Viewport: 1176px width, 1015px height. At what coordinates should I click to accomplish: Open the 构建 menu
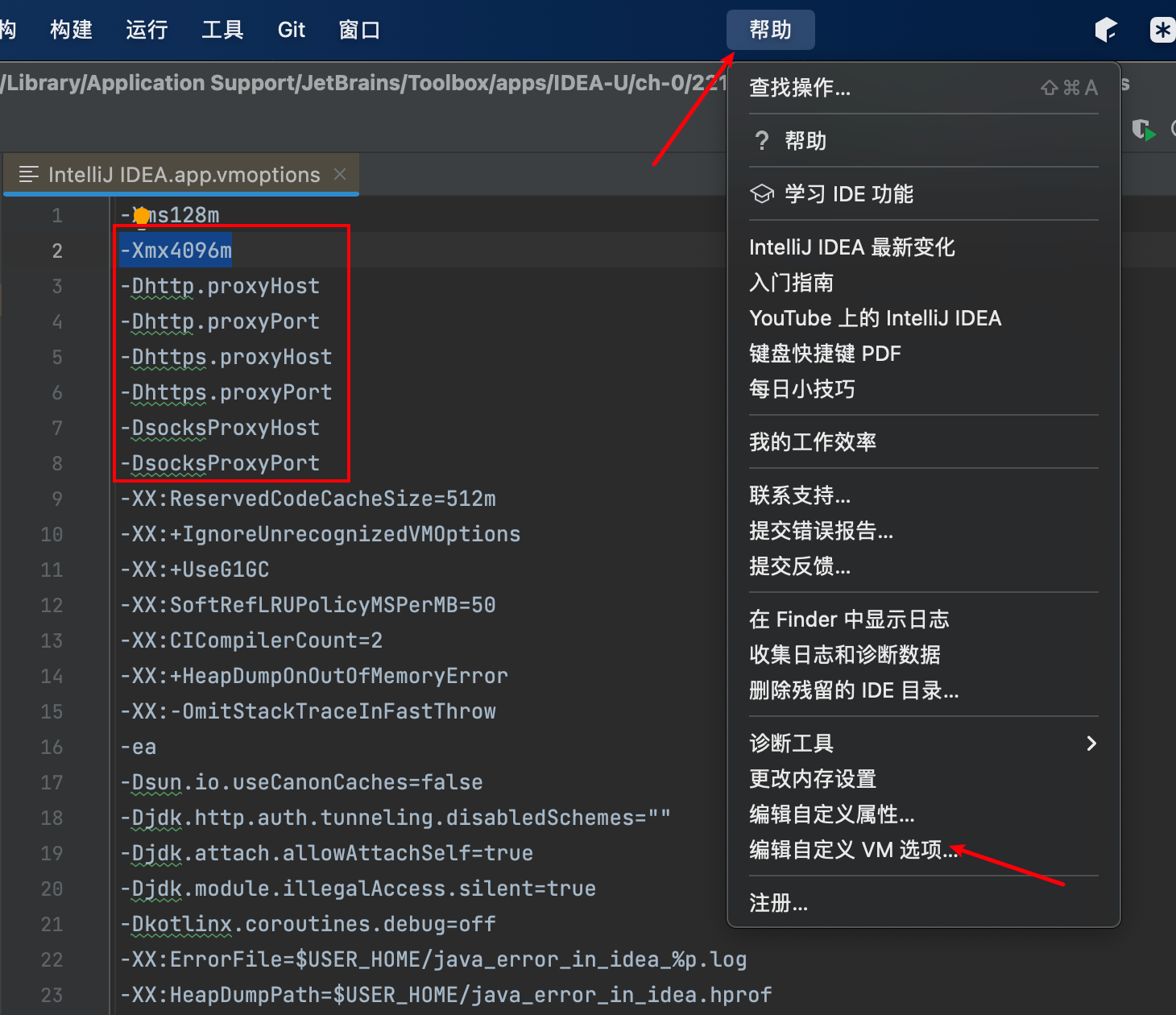pyautogui.click(x=71, y=30)
